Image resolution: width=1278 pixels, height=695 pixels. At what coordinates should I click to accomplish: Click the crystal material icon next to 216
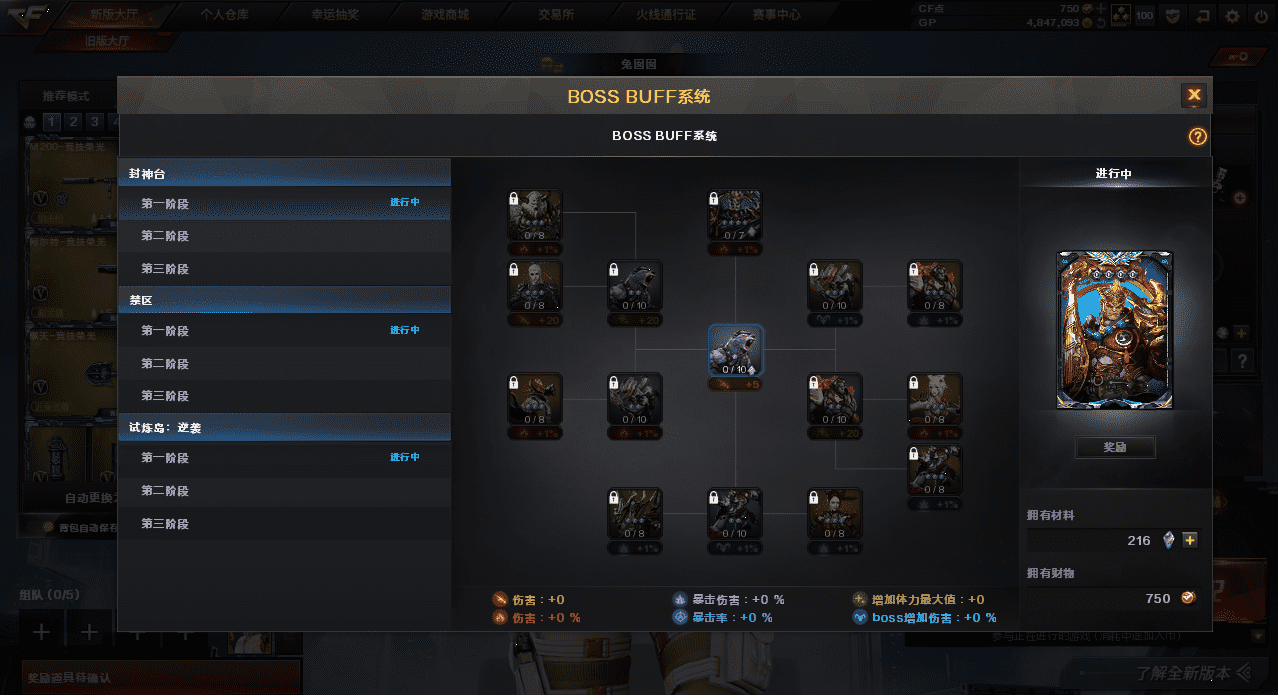tap(1169, 540)
